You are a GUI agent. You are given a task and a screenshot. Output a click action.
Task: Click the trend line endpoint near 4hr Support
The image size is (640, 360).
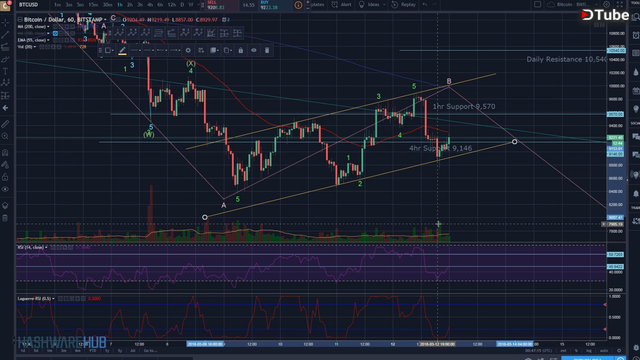(x=515, y=142)
